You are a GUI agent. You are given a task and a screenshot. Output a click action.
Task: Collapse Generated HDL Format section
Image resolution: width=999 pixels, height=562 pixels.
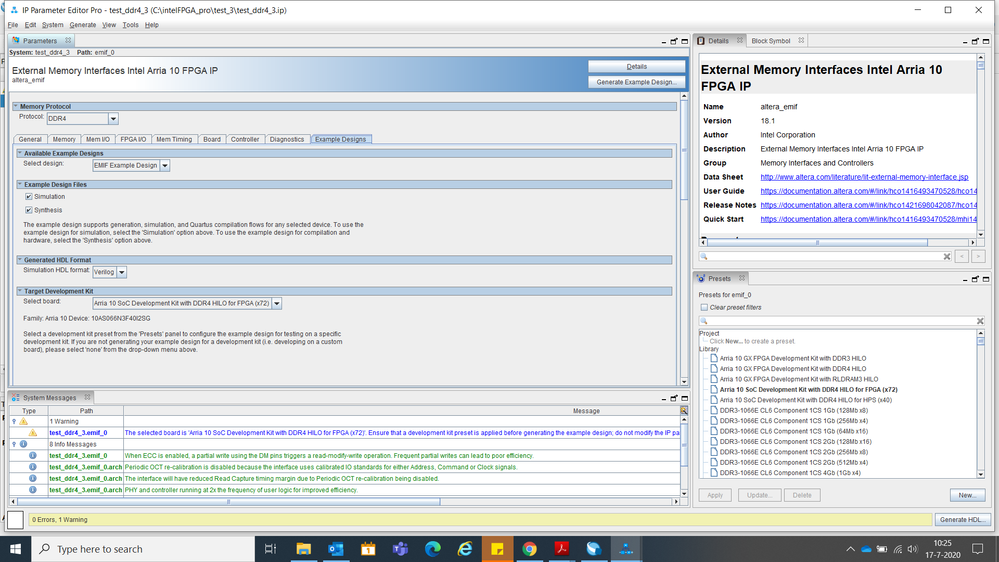click(20, 259)
